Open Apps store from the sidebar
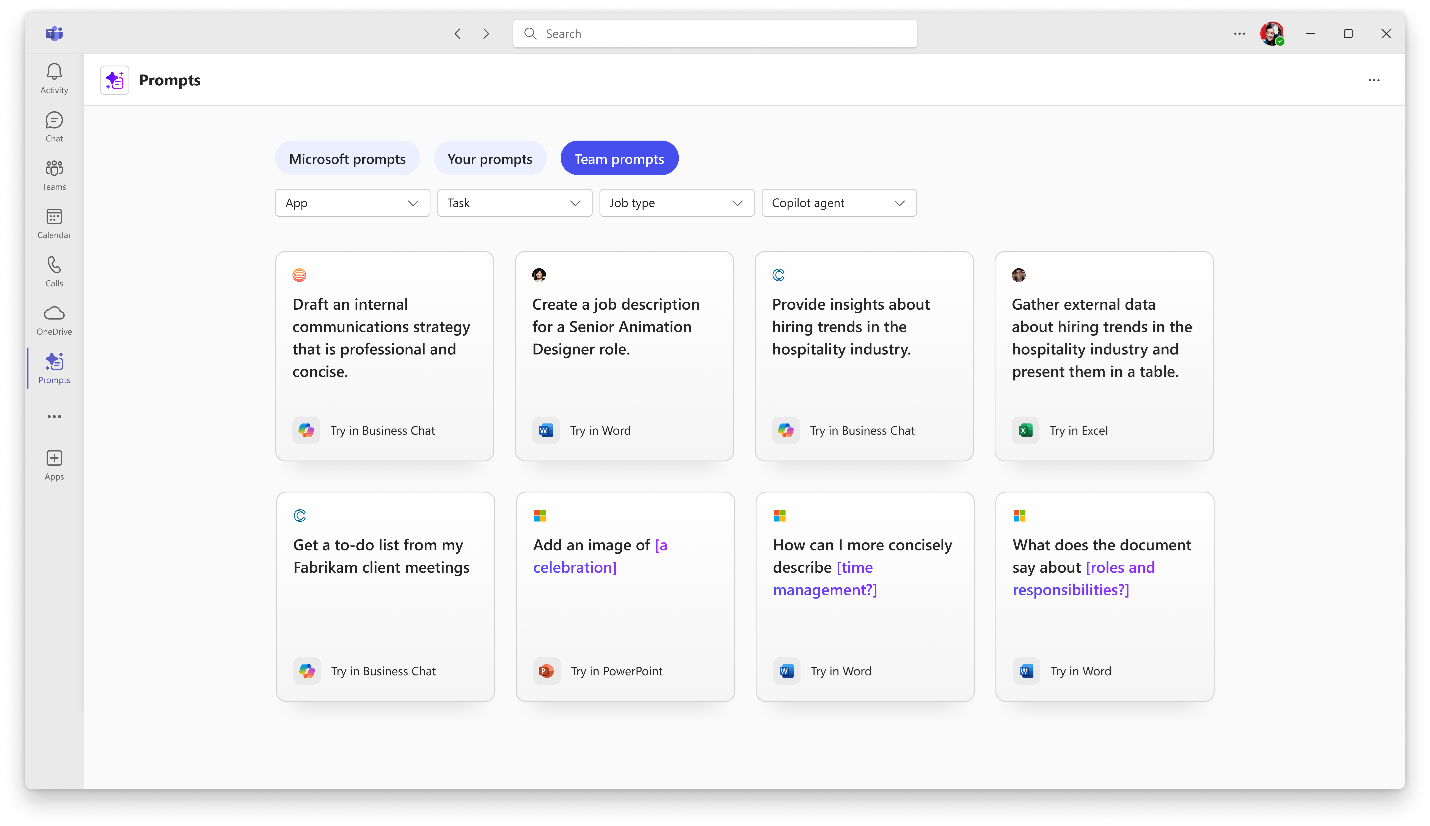Screen dimensions: 1430x826 [54, 464]
